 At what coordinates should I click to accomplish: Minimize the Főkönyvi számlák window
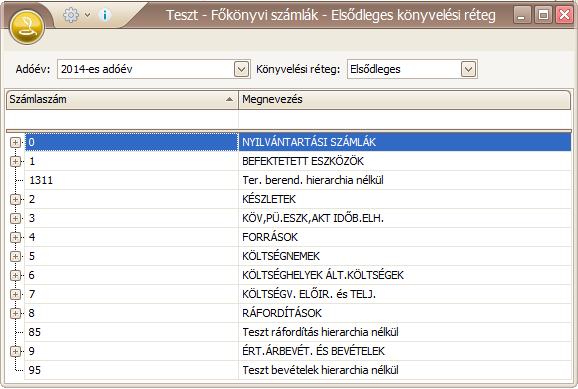(x=522, y=15)
